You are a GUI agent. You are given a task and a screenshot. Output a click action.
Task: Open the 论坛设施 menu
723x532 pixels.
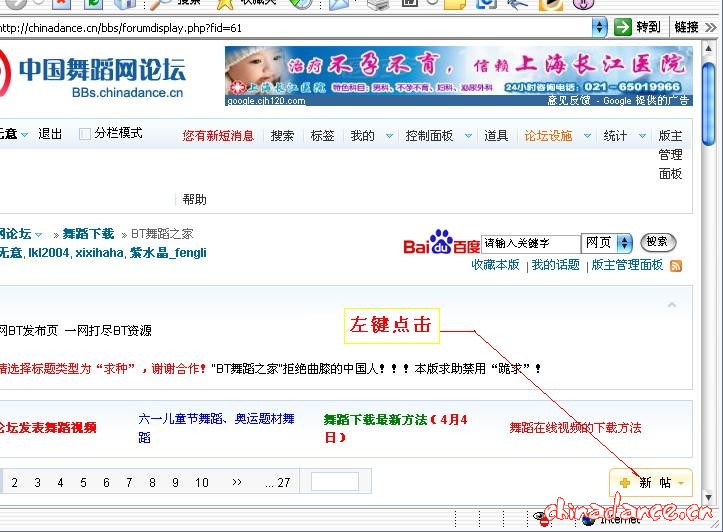point(548,136)
